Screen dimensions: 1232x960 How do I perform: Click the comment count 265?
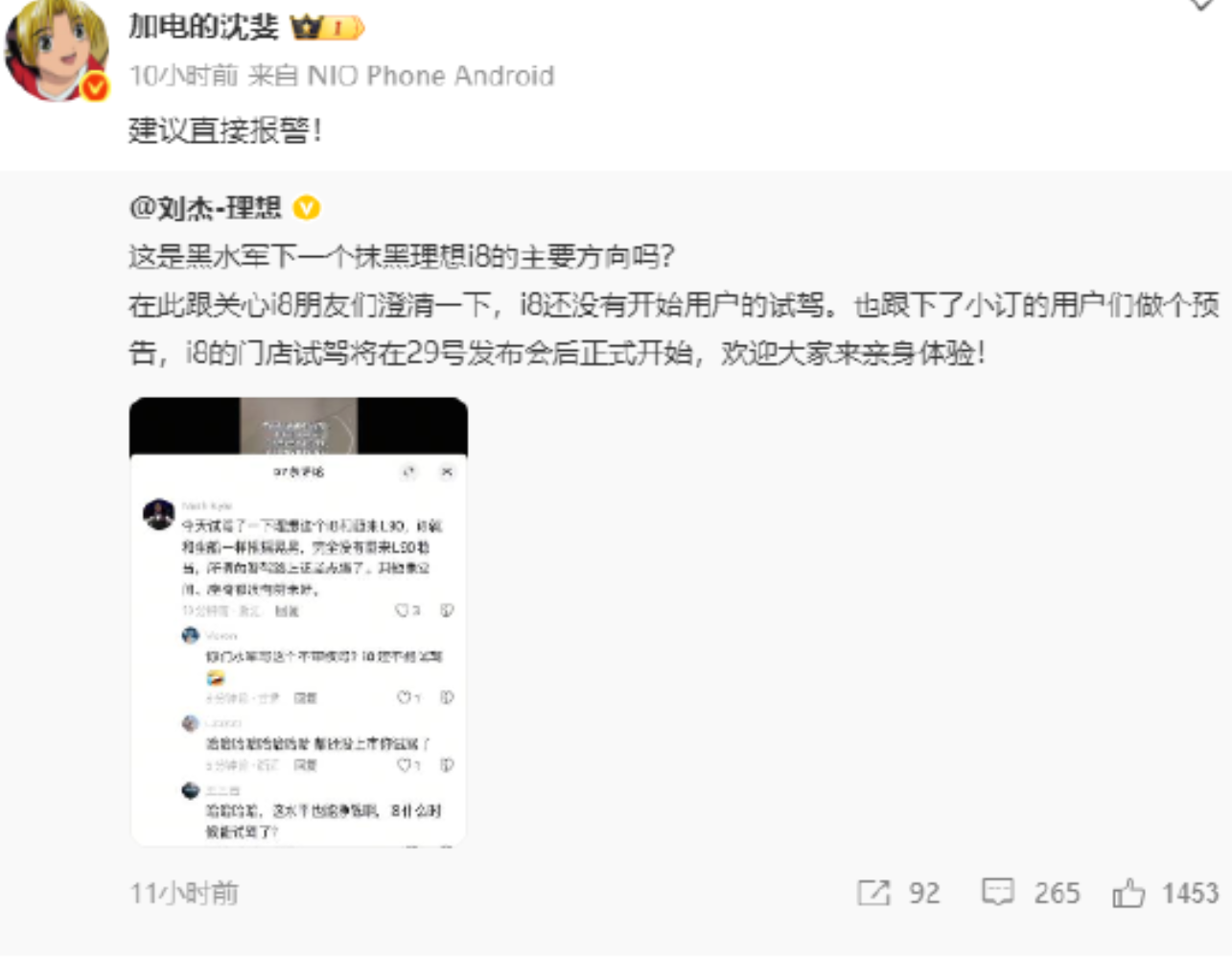click(1057, 893)
